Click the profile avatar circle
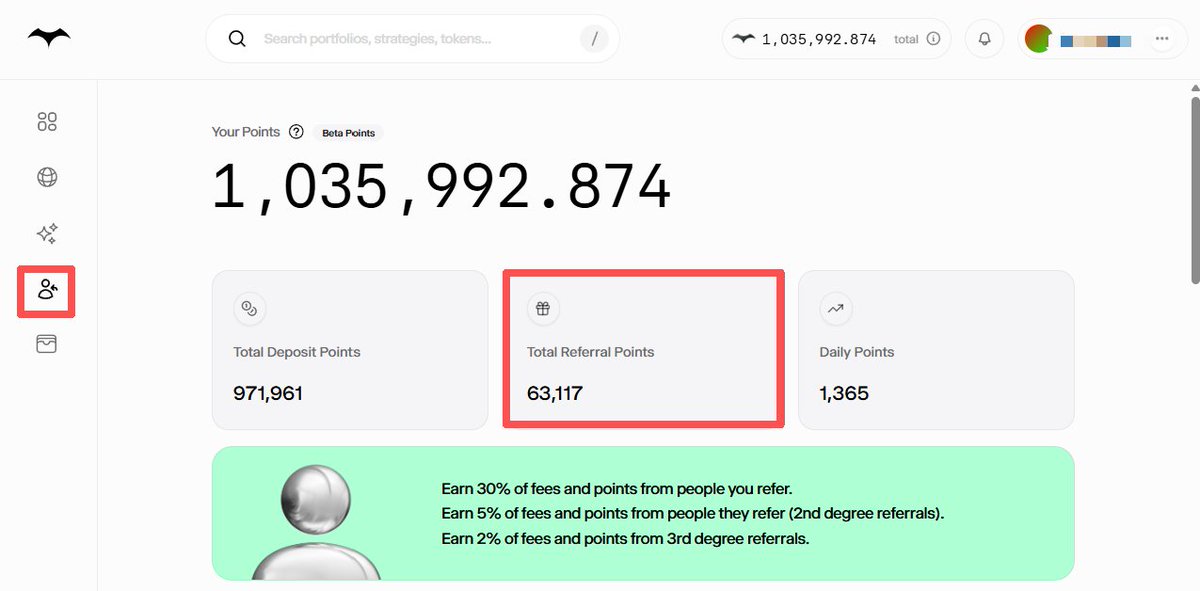 (x=1039, y=39)
